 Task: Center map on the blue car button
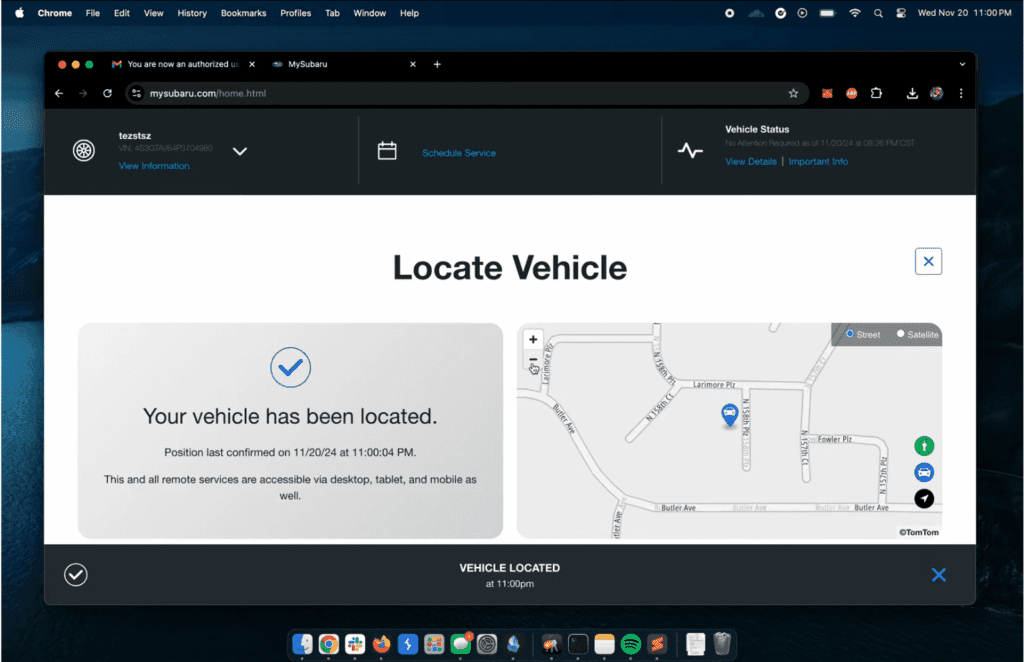[x=923, y=472]
